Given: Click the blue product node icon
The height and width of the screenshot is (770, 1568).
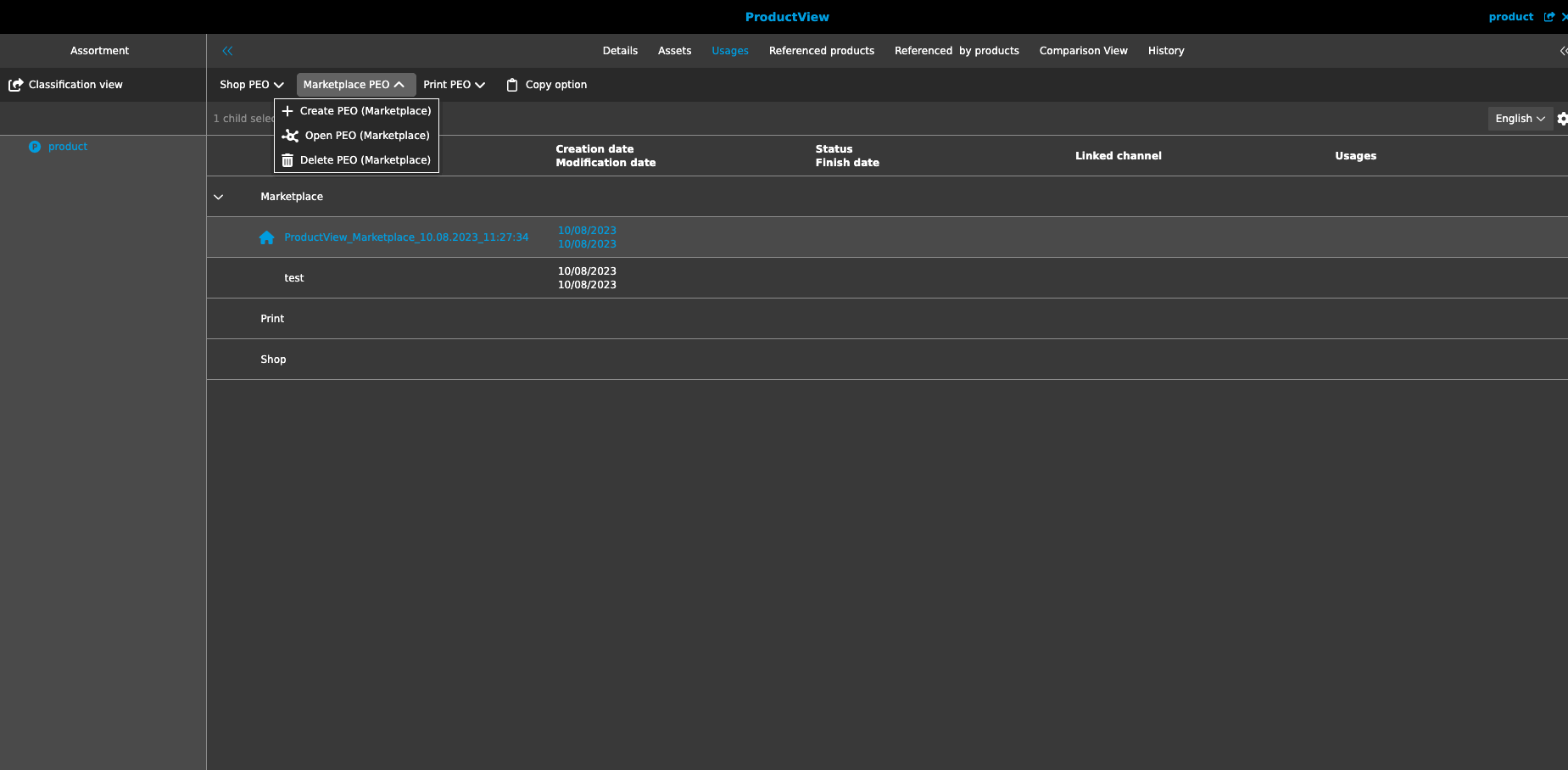Looking at the screenshot, I should [x=35, y=147].
